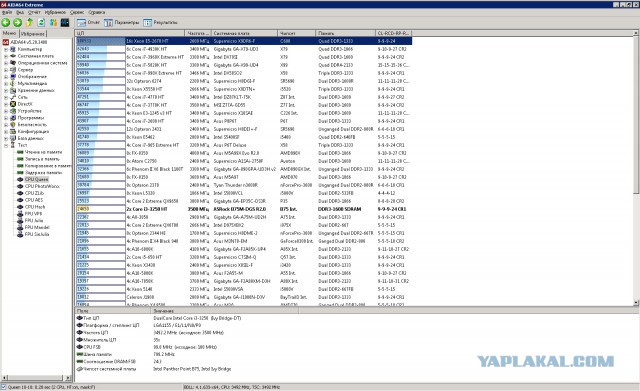
Task: Select the CPU Hash benchmark
Action: [x=35, y=207]
